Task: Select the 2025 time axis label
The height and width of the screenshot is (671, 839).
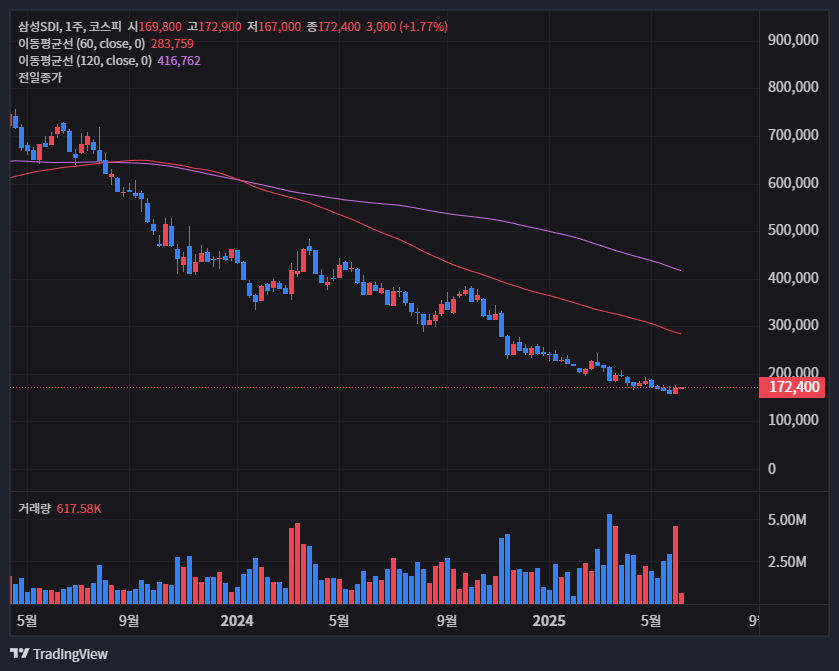Action: pyautogui.click(x=549, y=621)
